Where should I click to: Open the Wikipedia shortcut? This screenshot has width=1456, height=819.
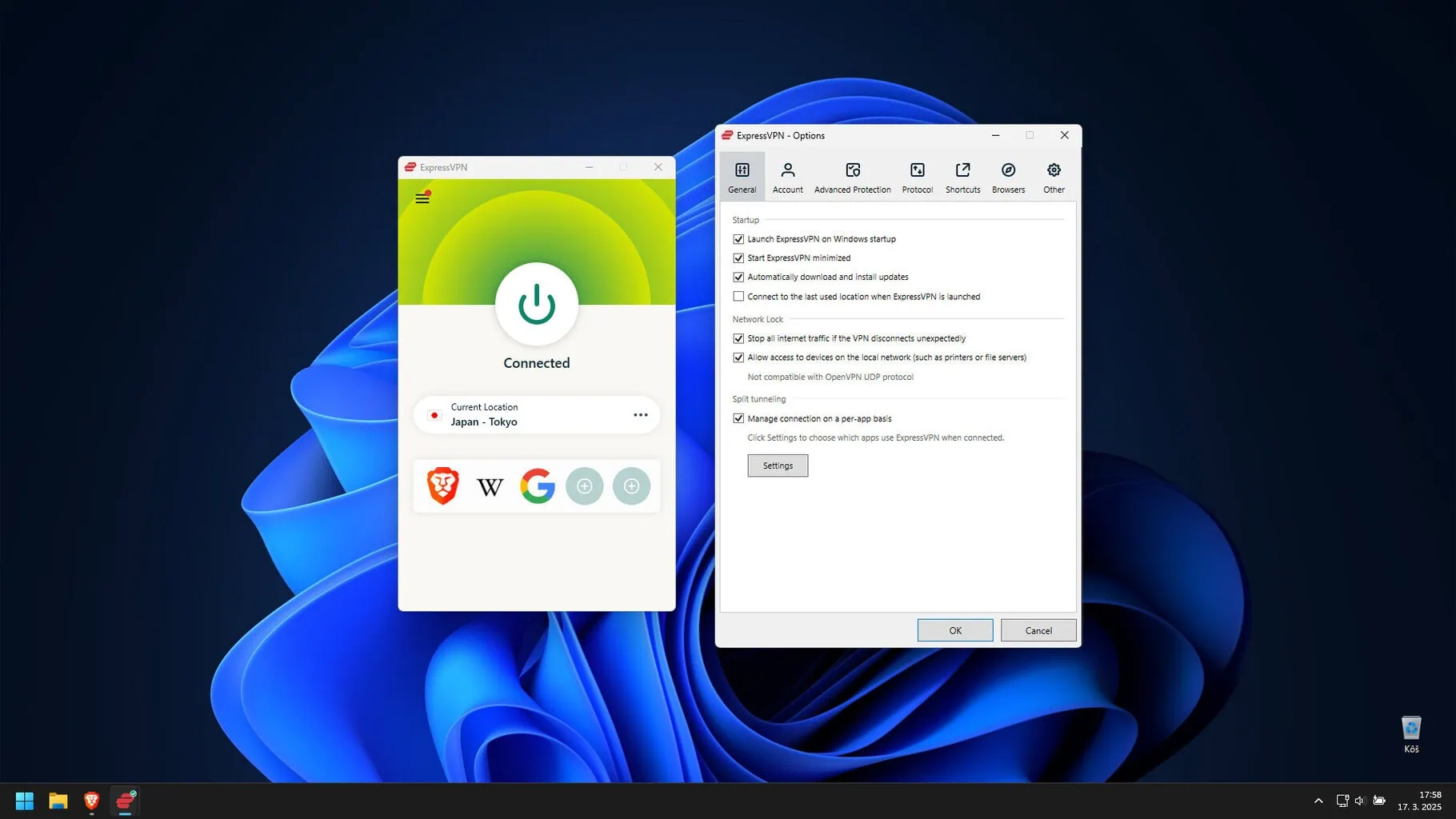(490, 486)
